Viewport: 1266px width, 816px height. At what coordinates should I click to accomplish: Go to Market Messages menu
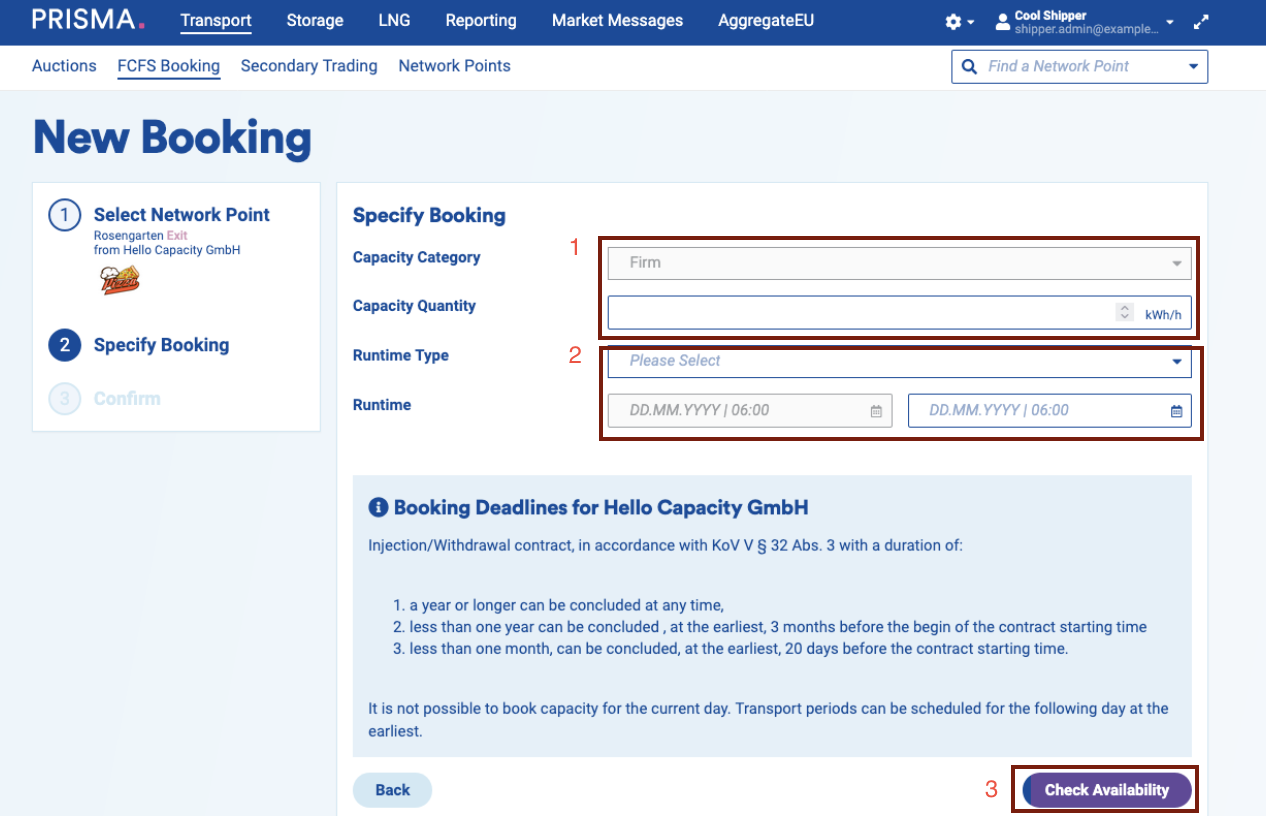click(x=617, y=20)
